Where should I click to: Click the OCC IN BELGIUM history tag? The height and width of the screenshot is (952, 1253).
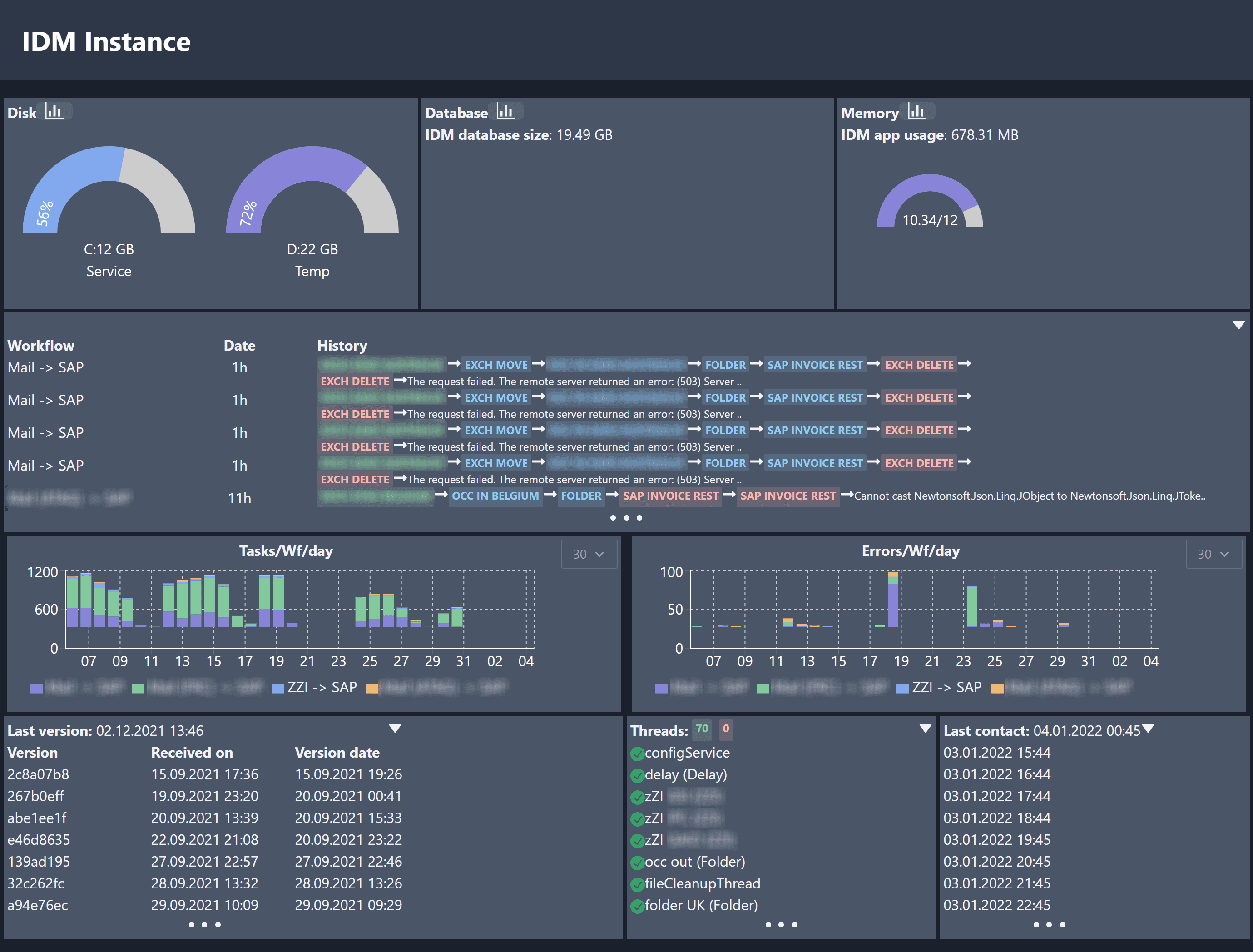pyautogui.click(x=495, y=496)
